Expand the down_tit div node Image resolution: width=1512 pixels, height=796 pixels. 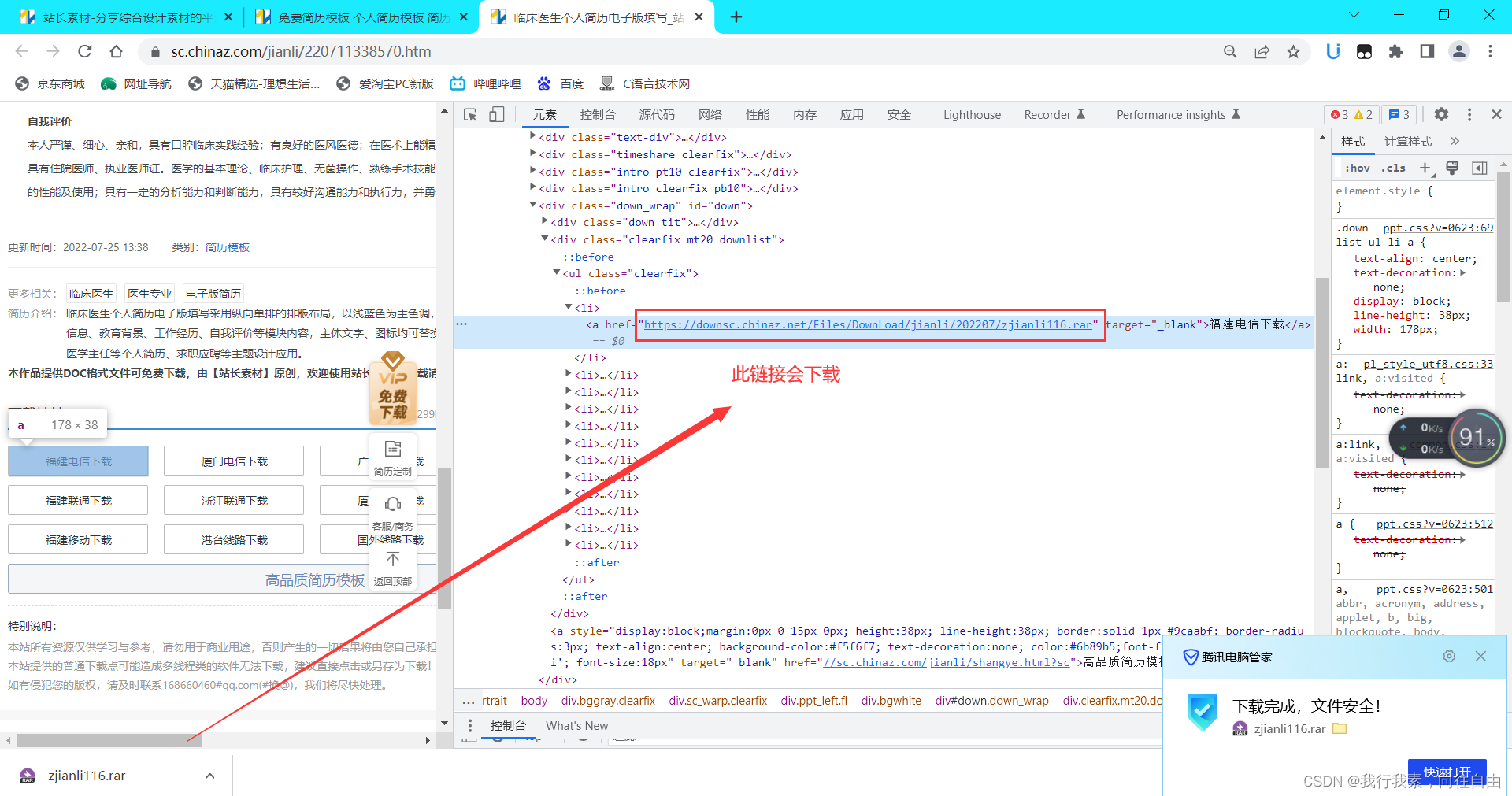click(545, 222)
